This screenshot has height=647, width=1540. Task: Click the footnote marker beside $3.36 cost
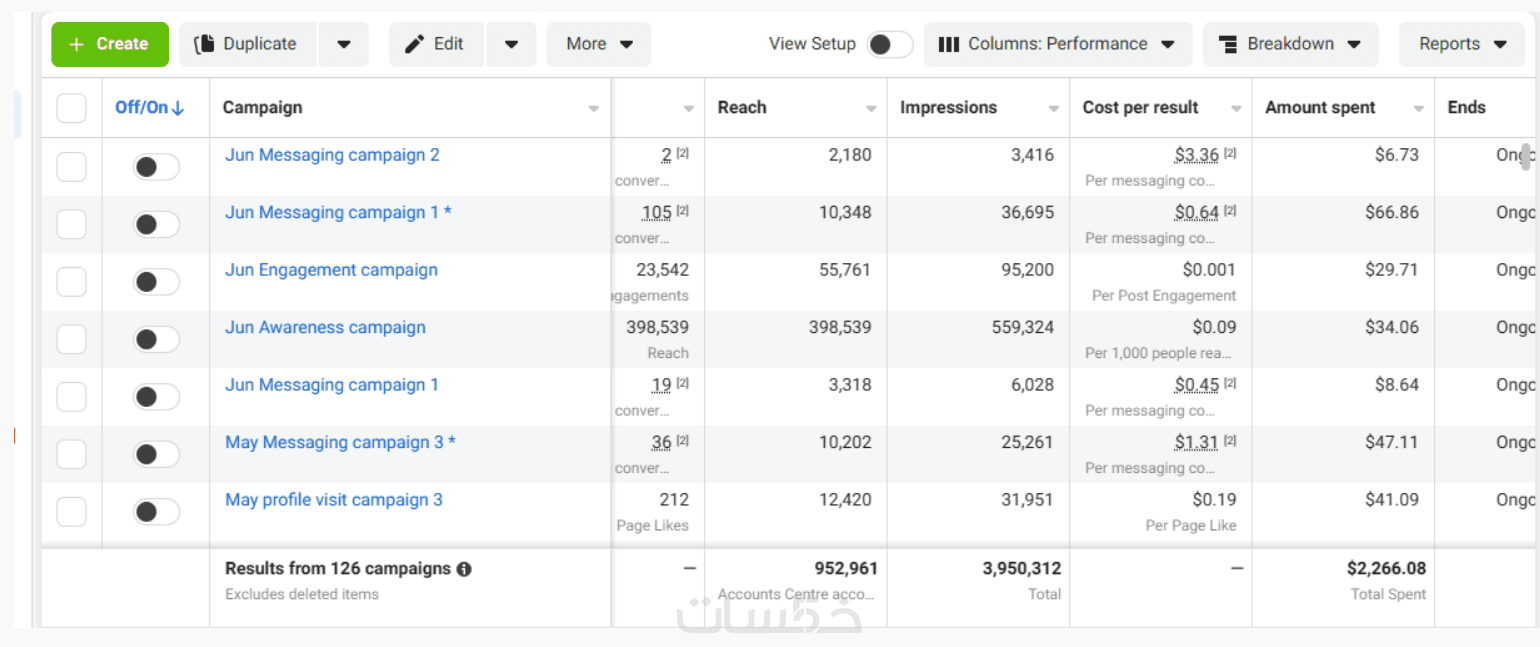[1230, 154]
